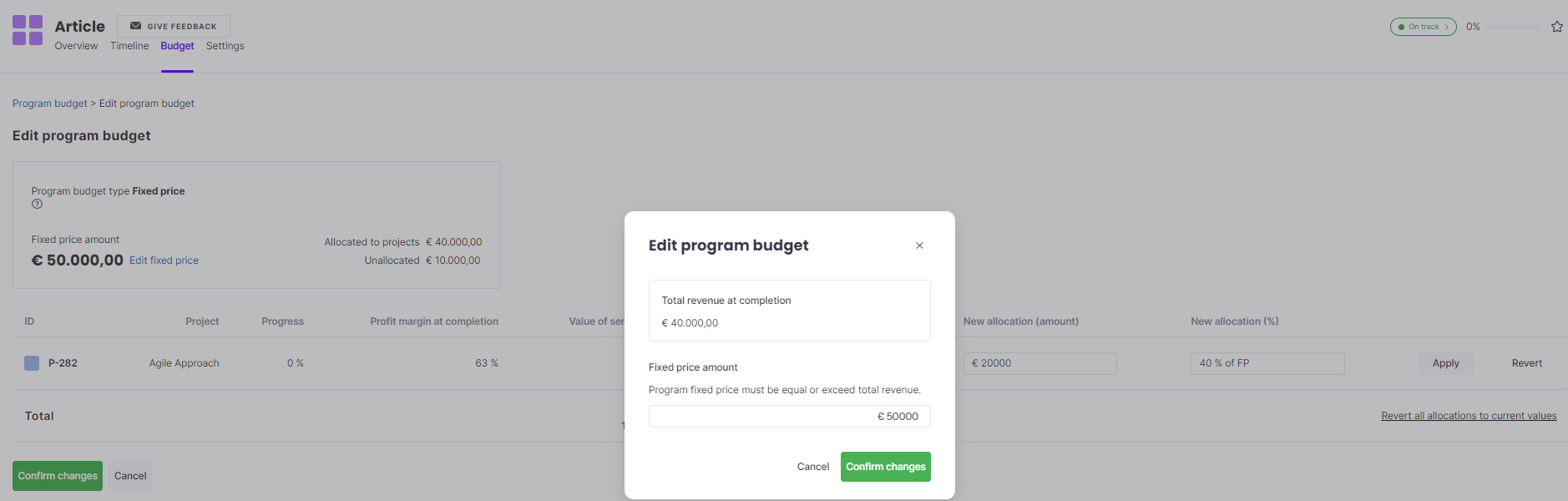Click Cancel in the dialog
Screen dimensions: 1568x501
812,467
